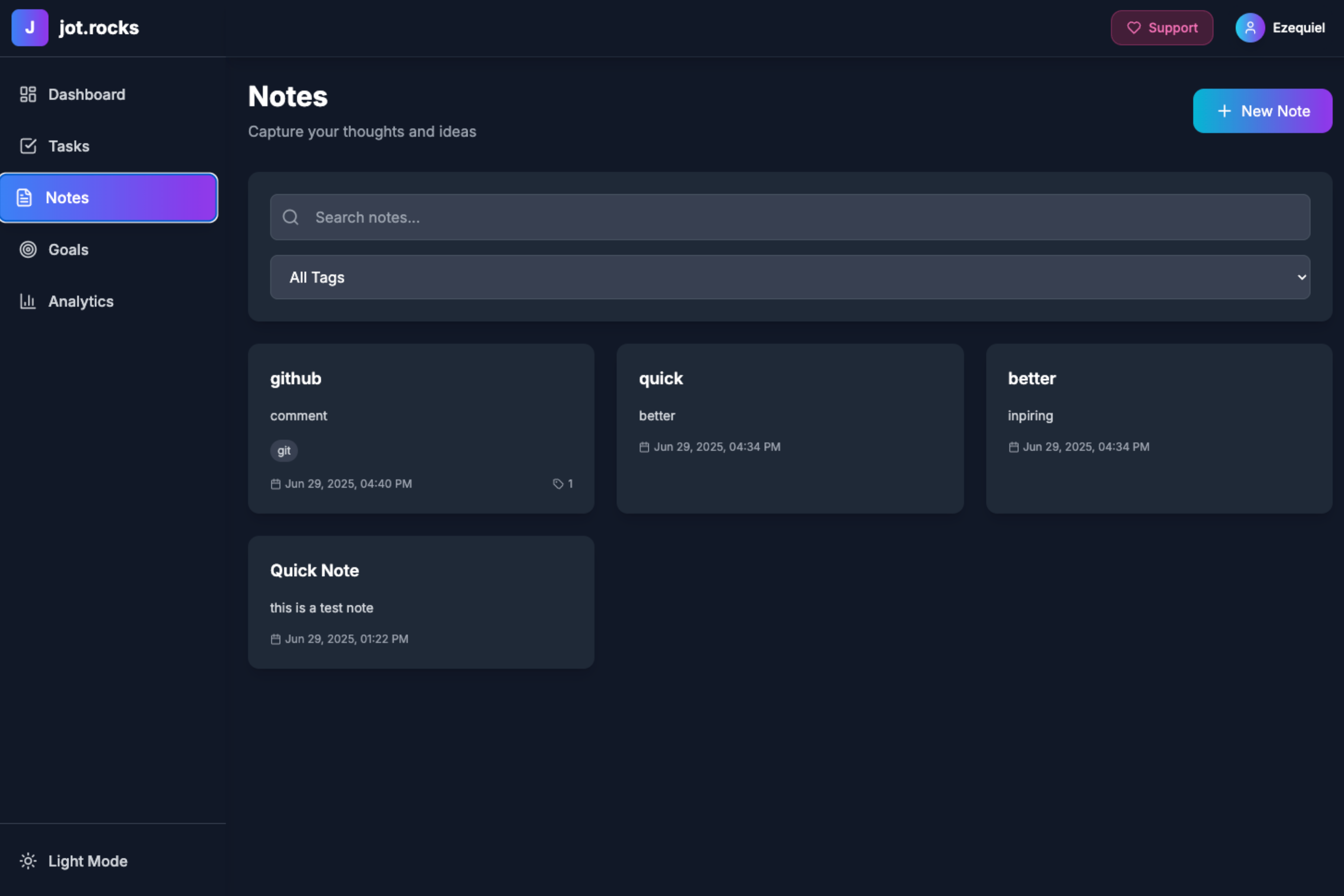Go to the Analytics sidebar page

[x=81, y=301]
